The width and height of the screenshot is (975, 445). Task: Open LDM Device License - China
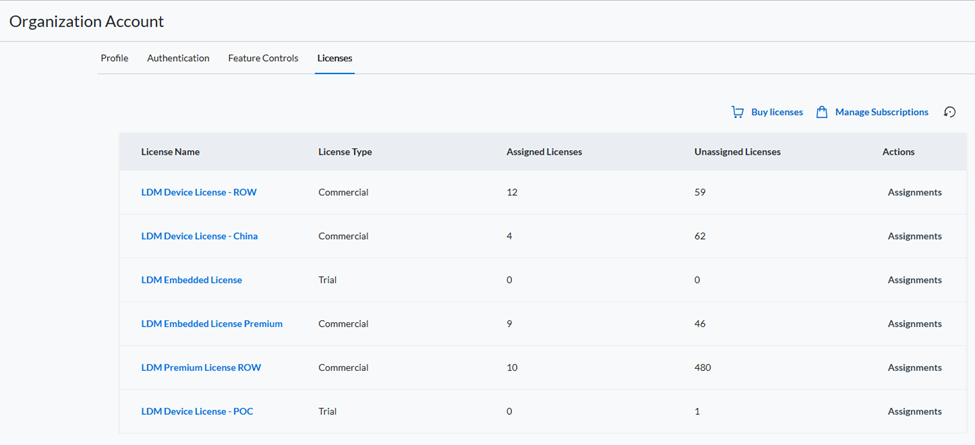tap(200, 236)
